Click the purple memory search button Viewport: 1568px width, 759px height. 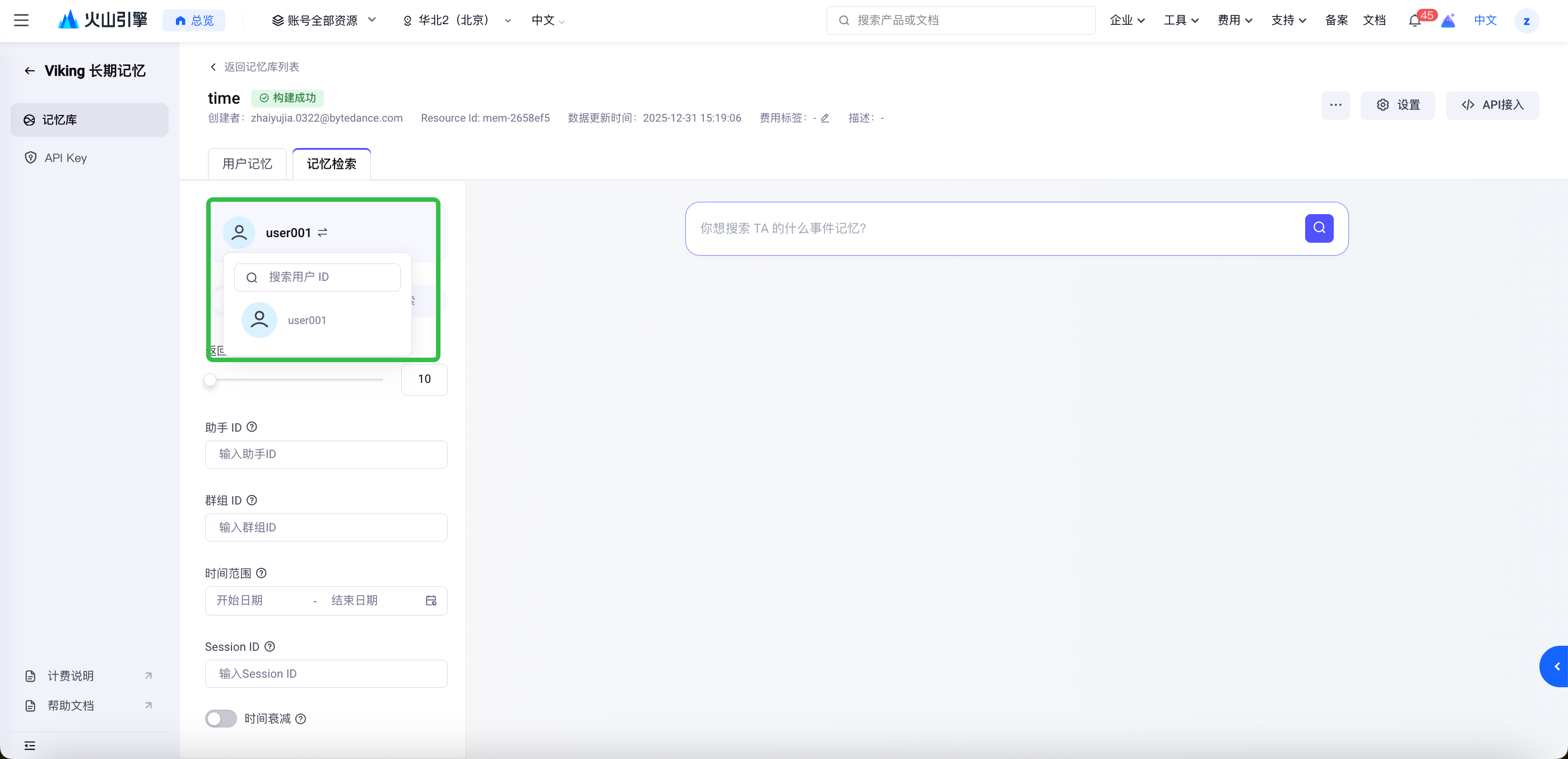click(x=1319, y=228)
